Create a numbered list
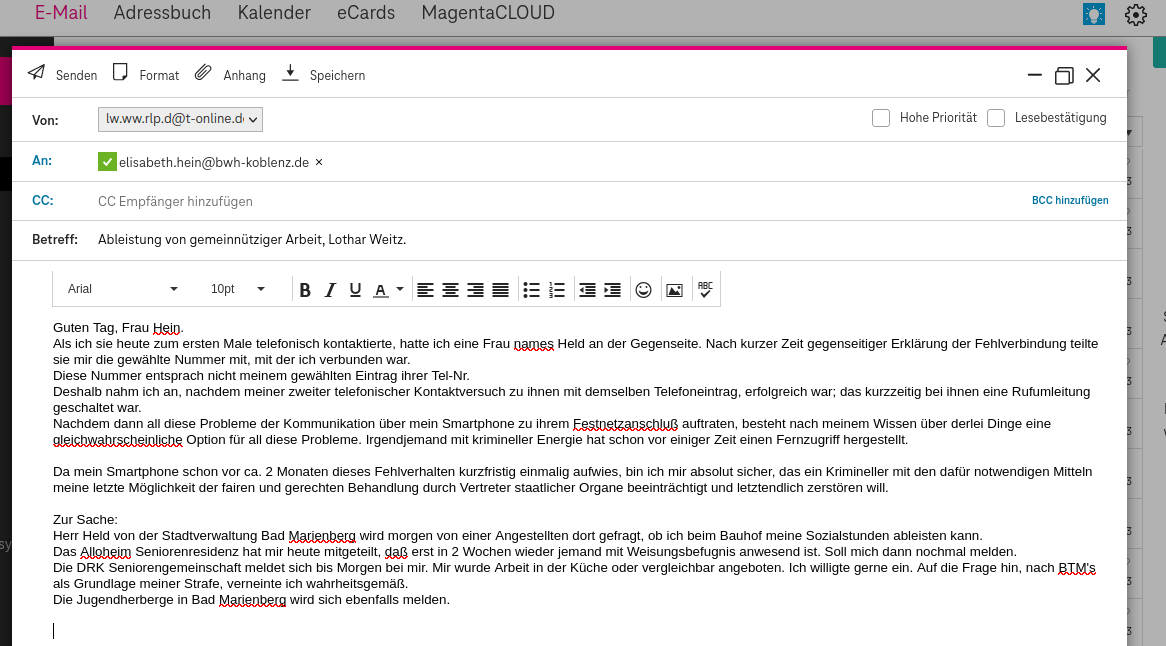1166x646 pixels. coord(557,290)
